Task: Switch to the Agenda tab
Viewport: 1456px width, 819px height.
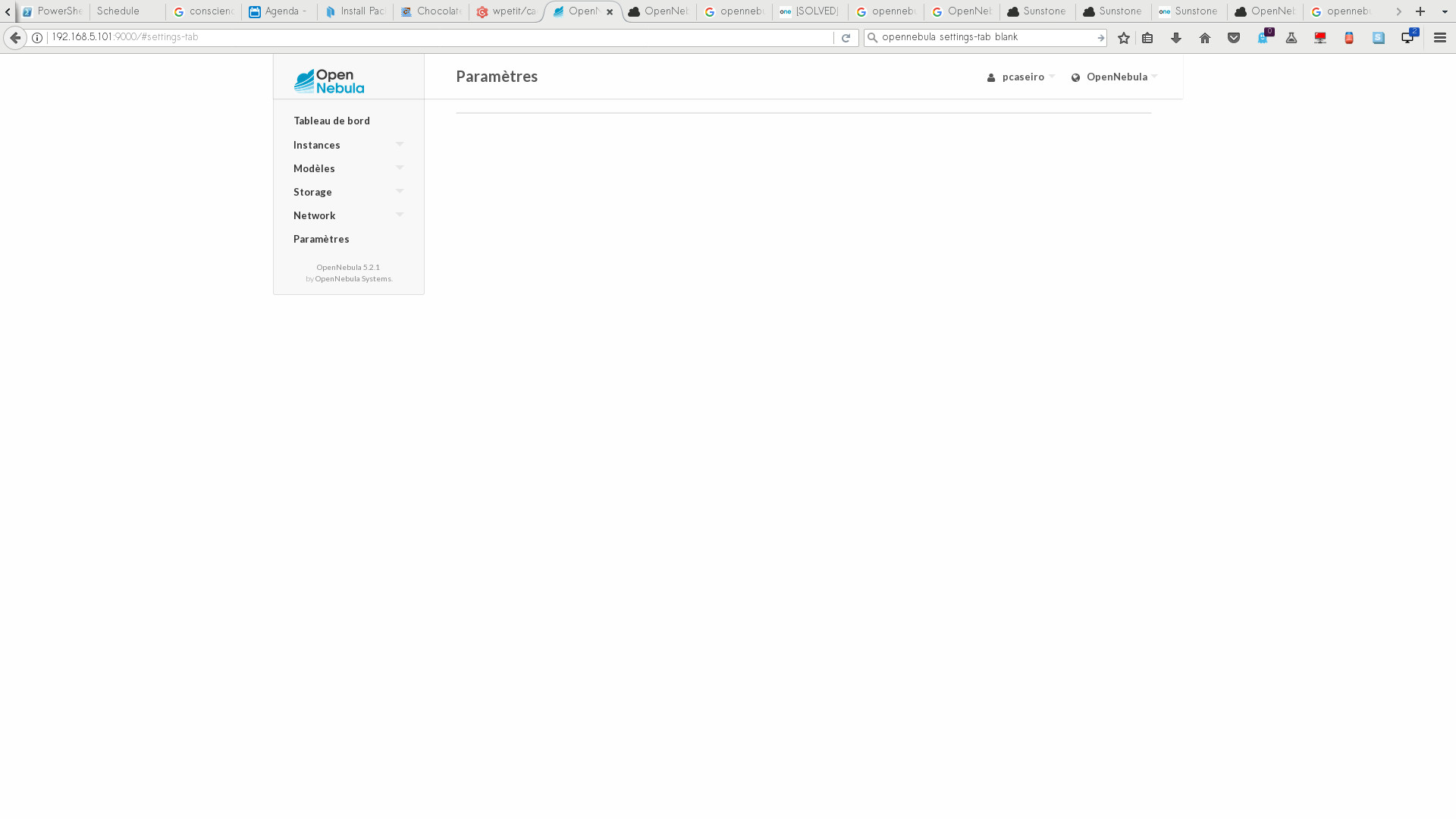Action: click(x=279, y=11)
